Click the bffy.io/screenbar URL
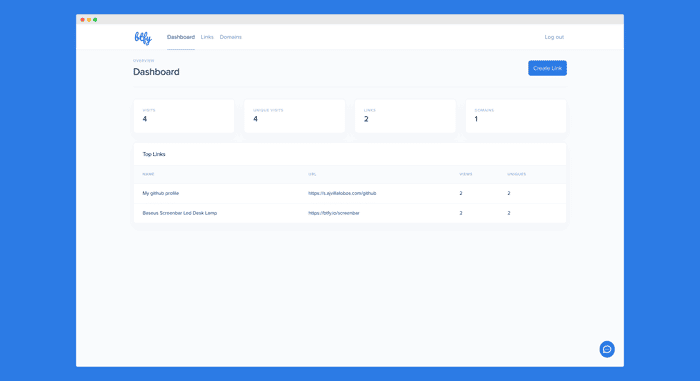Viewport: 700px width, 381px height. tap(333, 213)
